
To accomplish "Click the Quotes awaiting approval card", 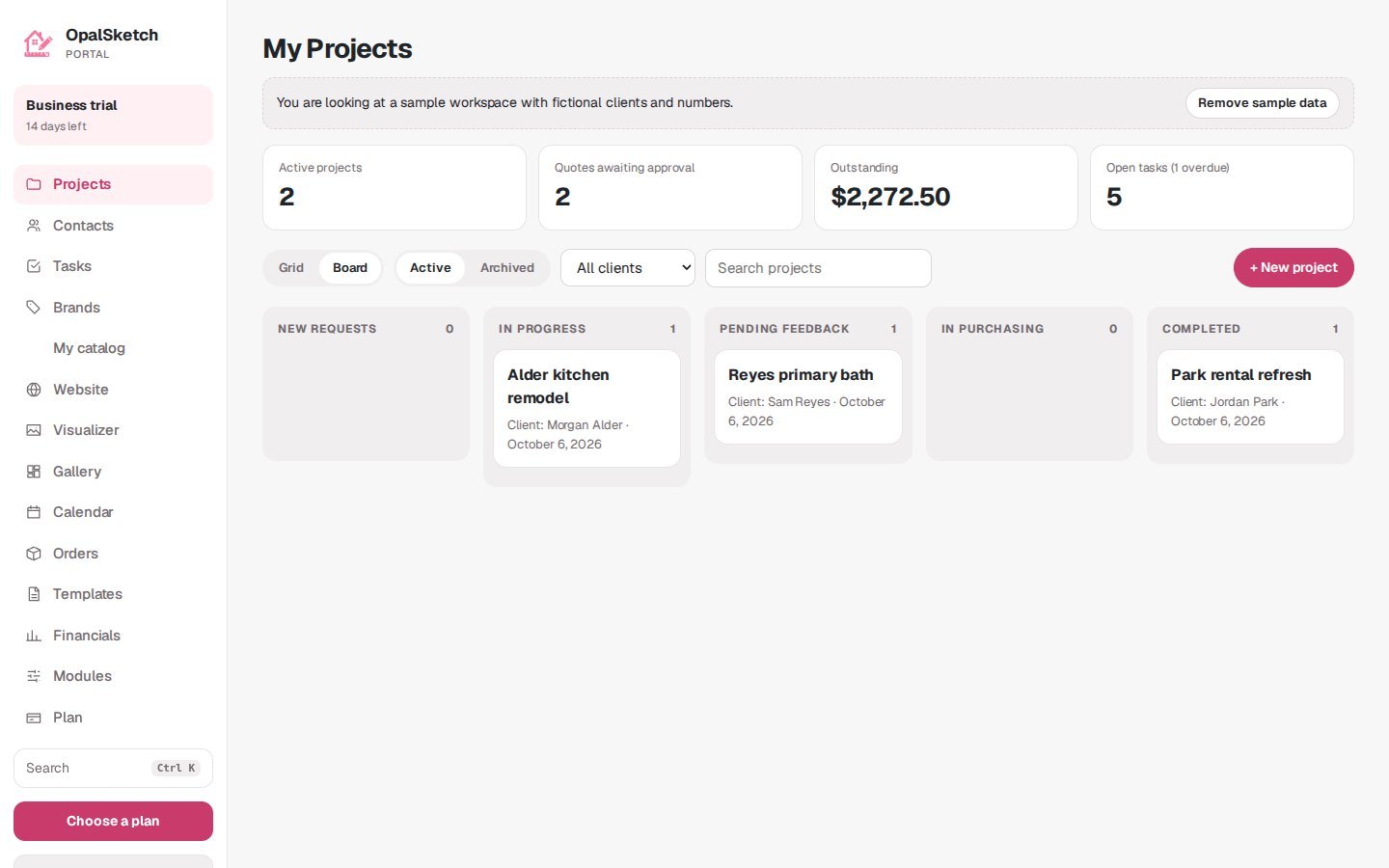I will [x=670, y=188].
